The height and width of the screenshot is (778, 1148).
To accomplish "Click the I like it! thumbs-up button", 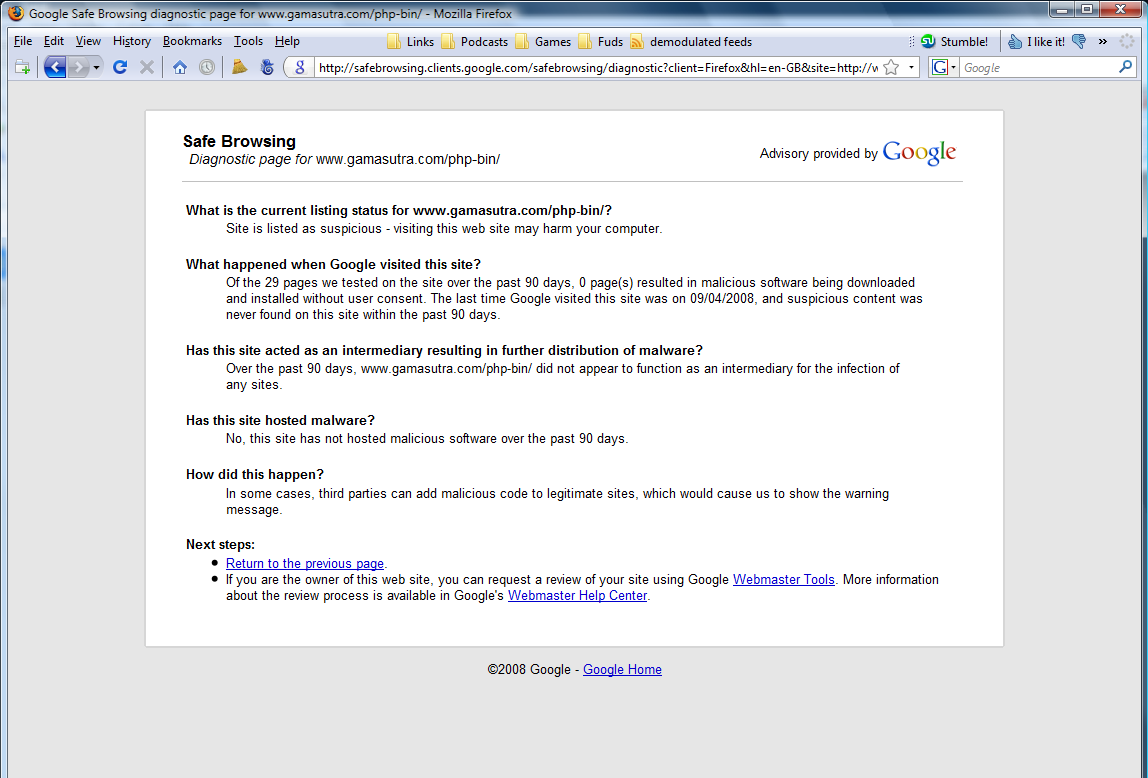I will click(x=1036, y=42).
